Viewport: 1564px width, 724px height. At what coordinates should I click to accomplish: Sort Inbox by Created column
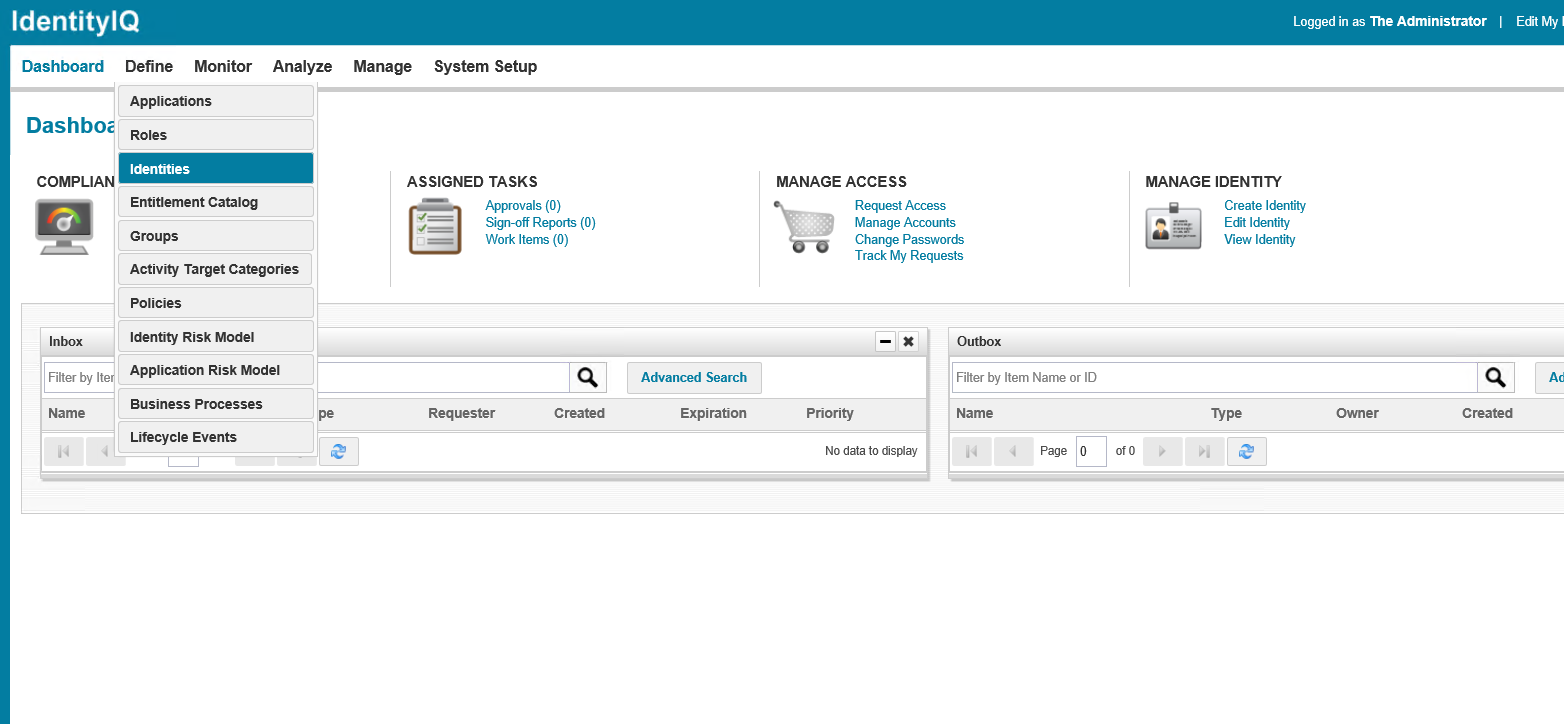579,413
